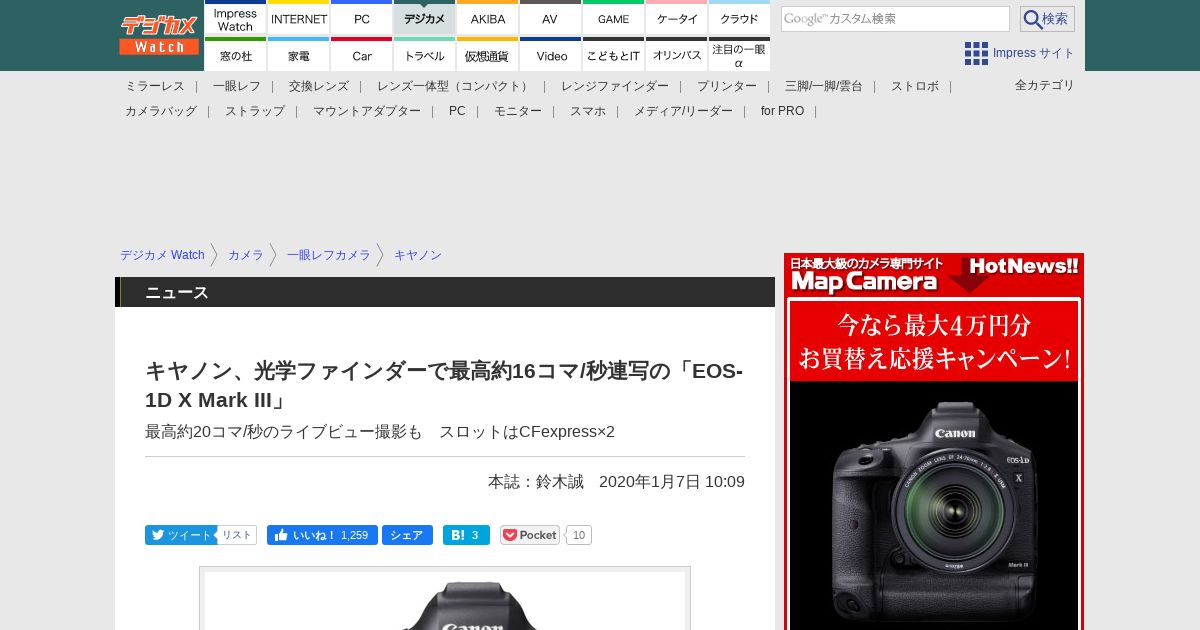Image resolution: width=1200 pixels, height=630 pixels.
Task: Open the Video tab
Action: (550, 55)
